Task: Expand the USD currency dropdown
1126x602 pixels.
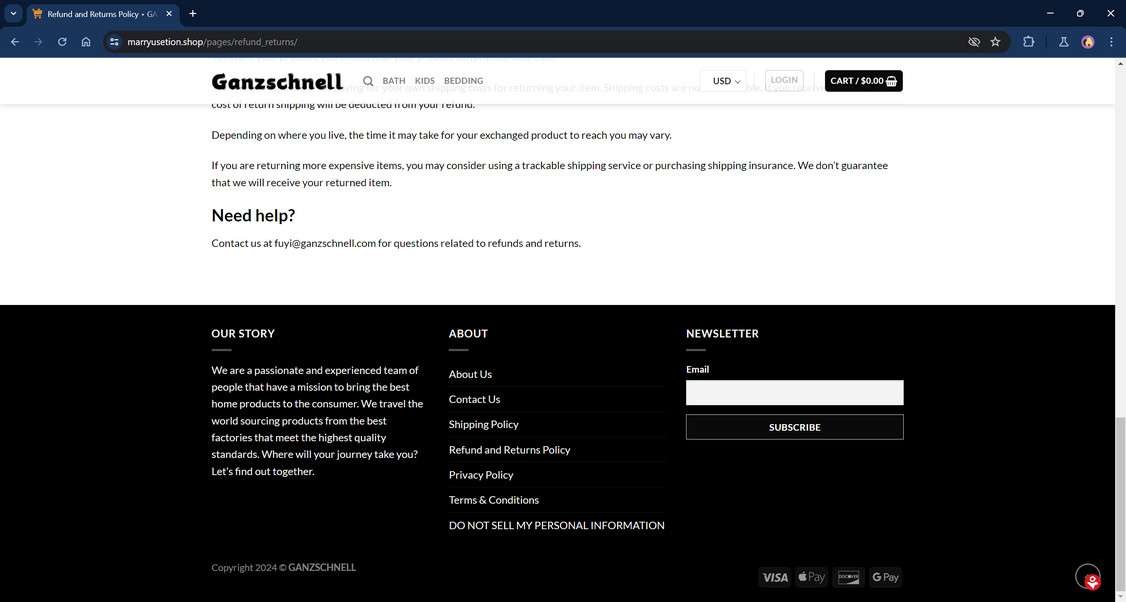Action: (x=724, y=81)
